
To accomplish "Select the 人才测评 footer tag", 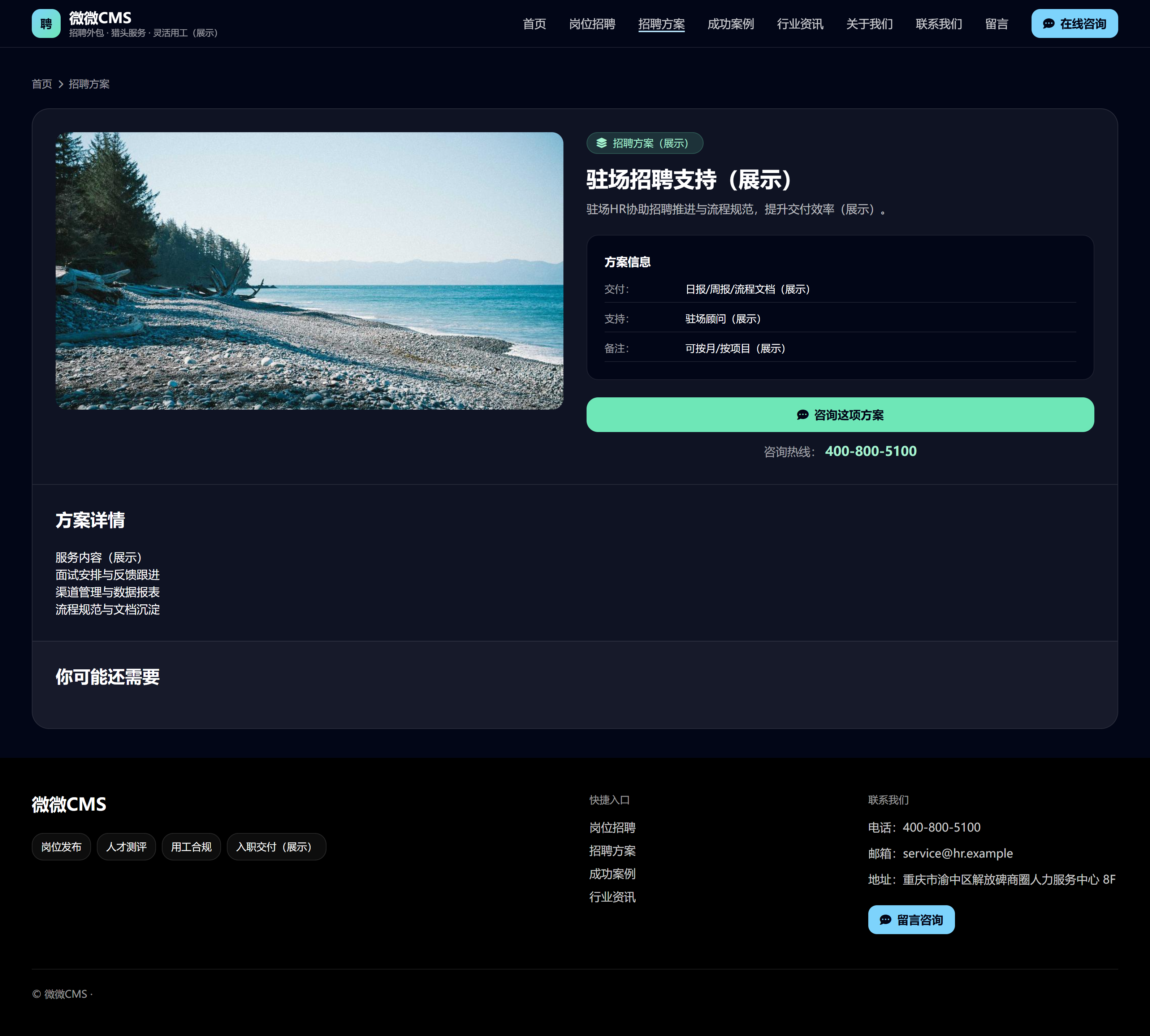I will (126, 847).
